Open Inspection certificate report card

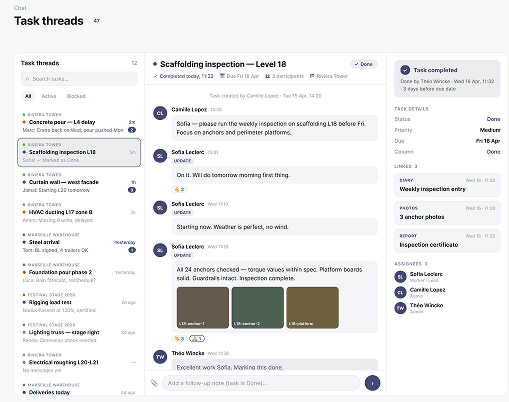[447, 241]
